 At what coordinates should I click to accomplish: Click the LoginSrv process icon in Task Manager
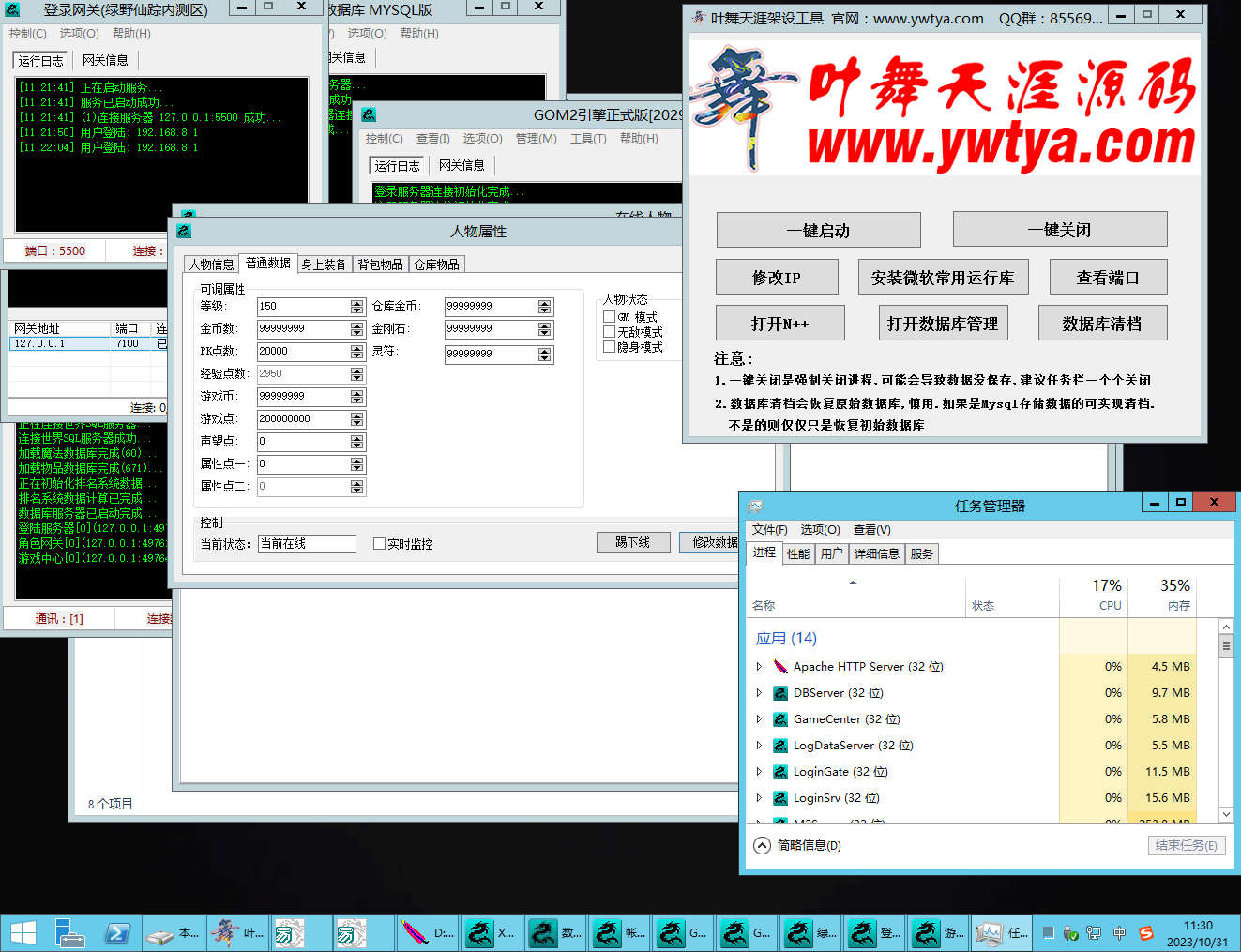point(780,798)
